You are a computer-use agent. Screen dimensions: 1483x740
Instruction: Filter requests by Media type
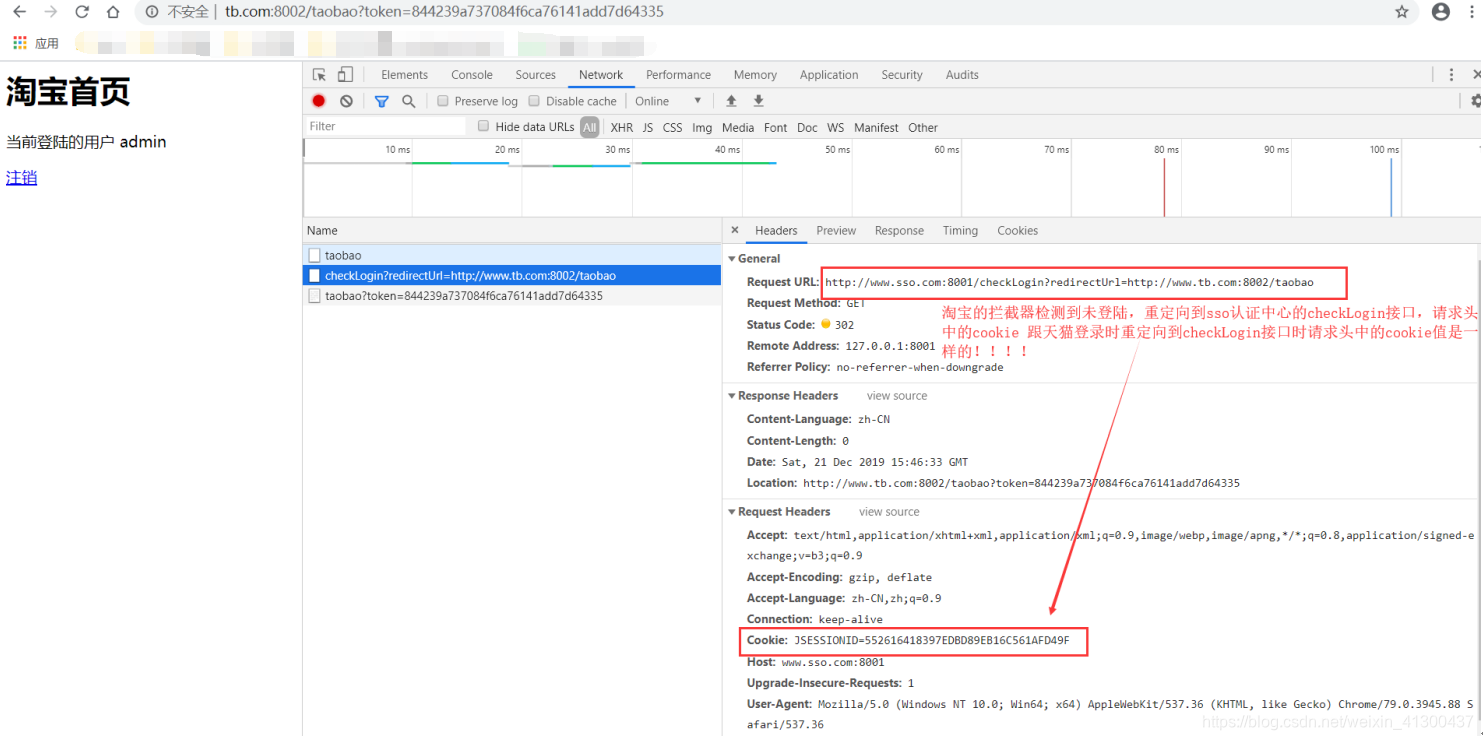click(738, 128)
